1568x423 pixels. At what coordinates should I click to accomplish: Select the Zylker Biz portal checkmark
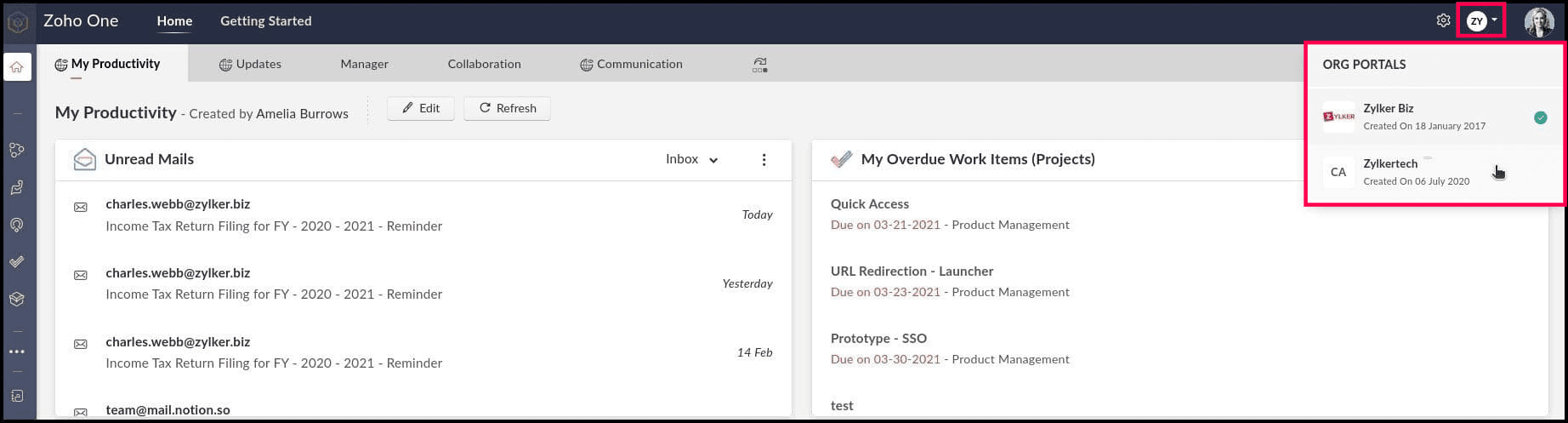coord(1540,117)
